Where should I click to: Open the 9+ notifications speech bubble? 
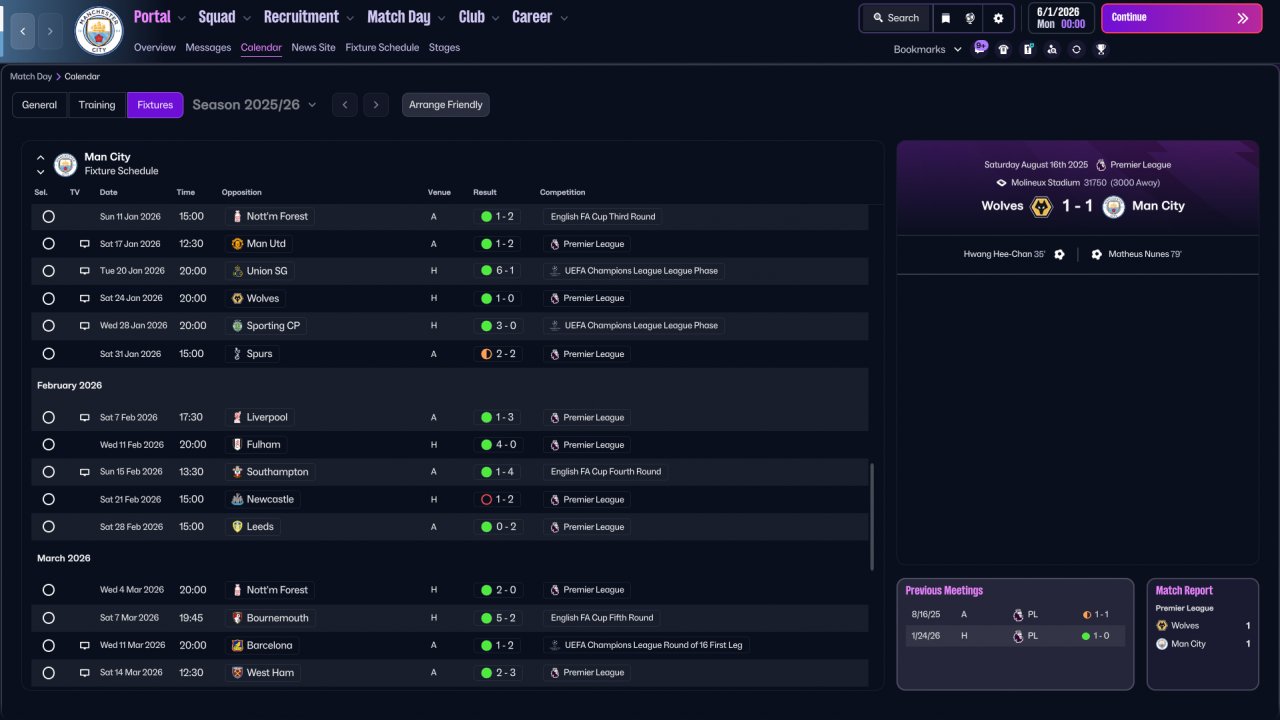click(980, 48)
